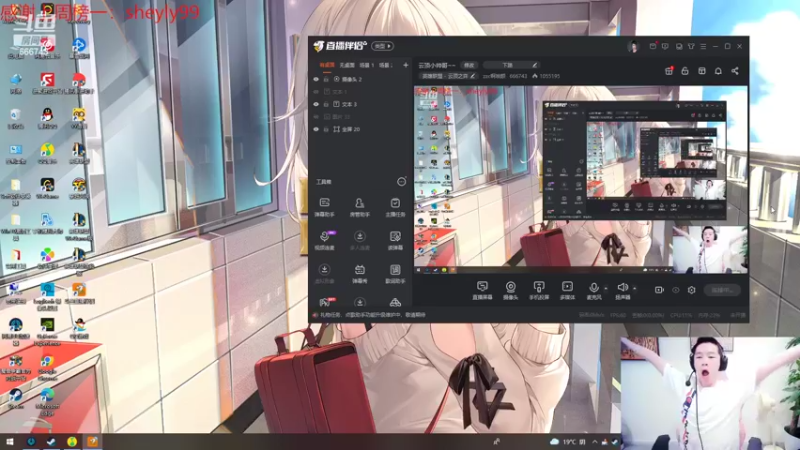The width and height of the screenshot is (800, 450).
Task: Toggle lock on 全屏 20 layer
Action: point(326,129)
